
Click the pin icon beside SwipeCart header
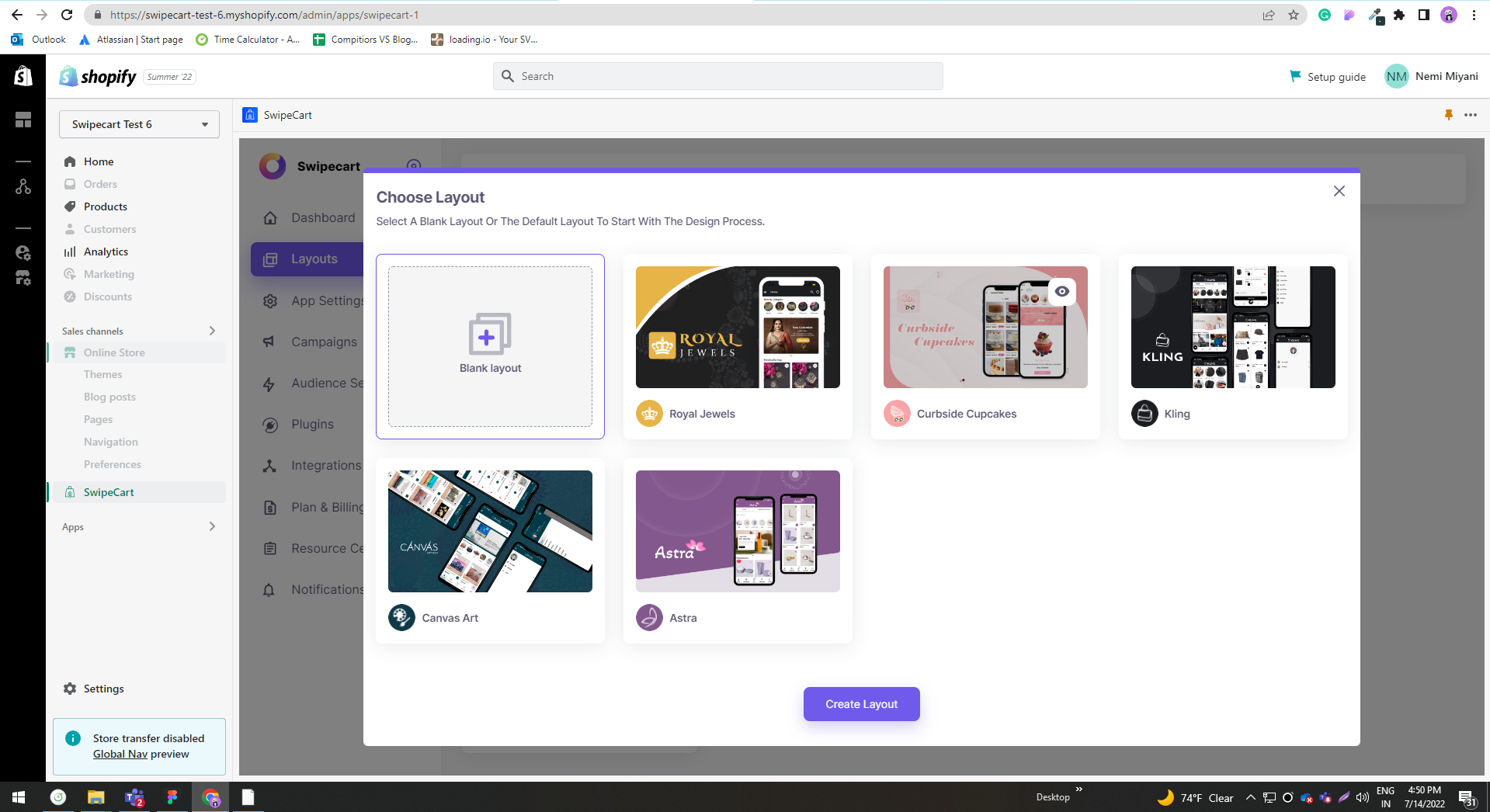click(1448, 115)
